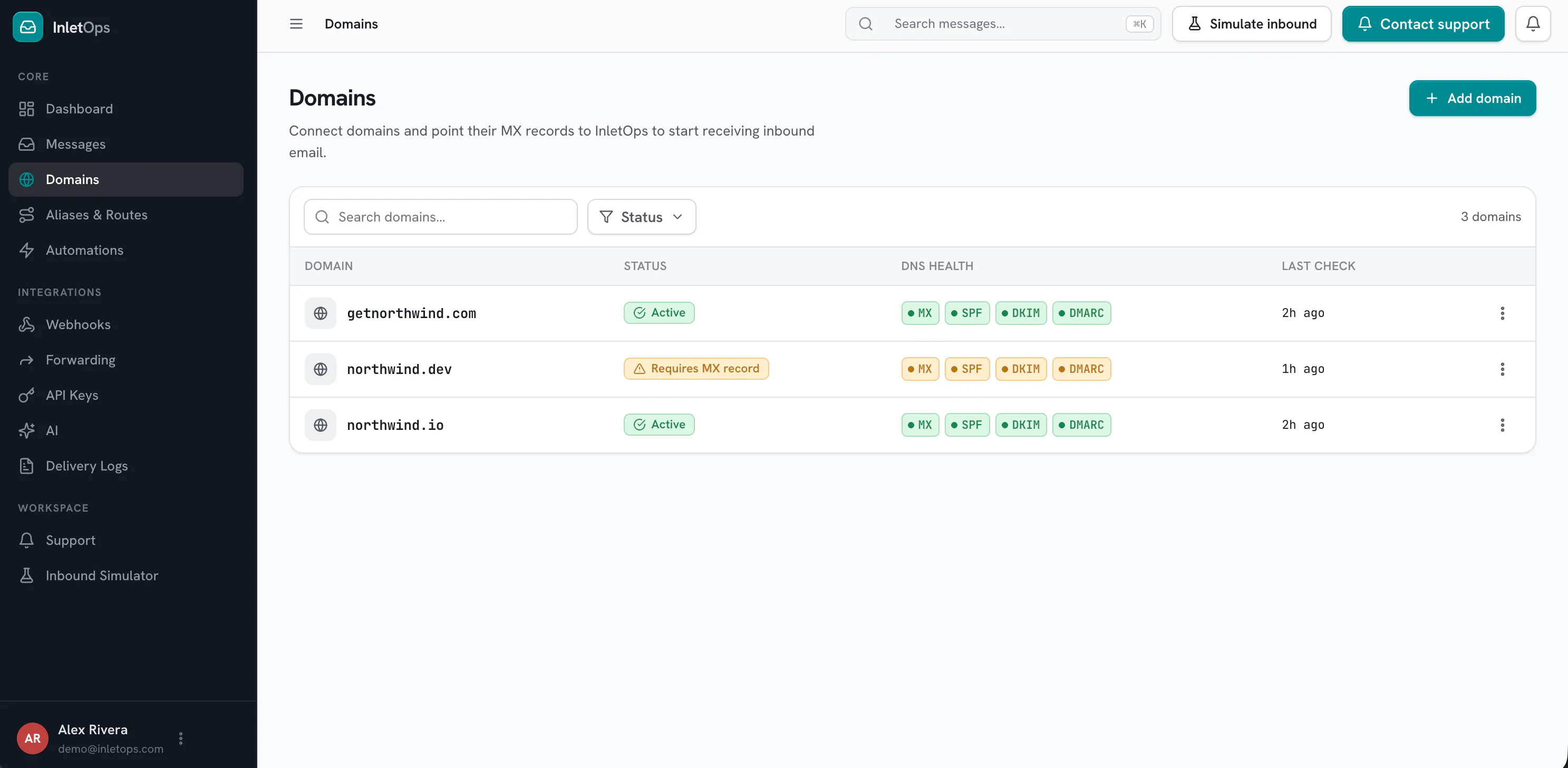This screenshot has width=1568, height=768.
Task: Click the demo@inletops.com email text
Action: click(111, 748)
